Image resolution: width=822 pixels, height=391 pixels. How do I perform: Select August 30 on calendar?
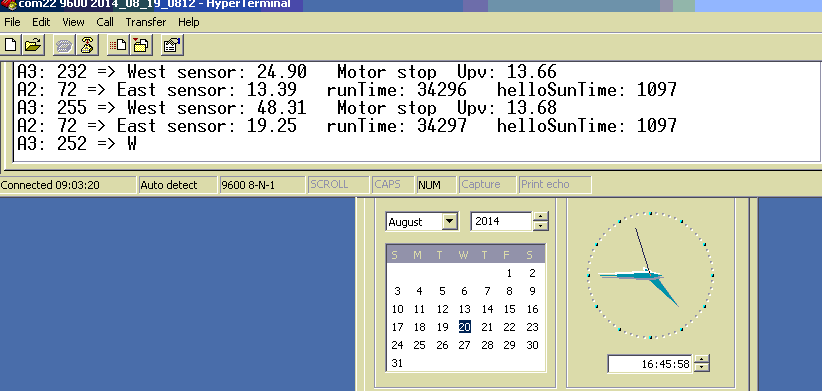click(x=532, y=345)
